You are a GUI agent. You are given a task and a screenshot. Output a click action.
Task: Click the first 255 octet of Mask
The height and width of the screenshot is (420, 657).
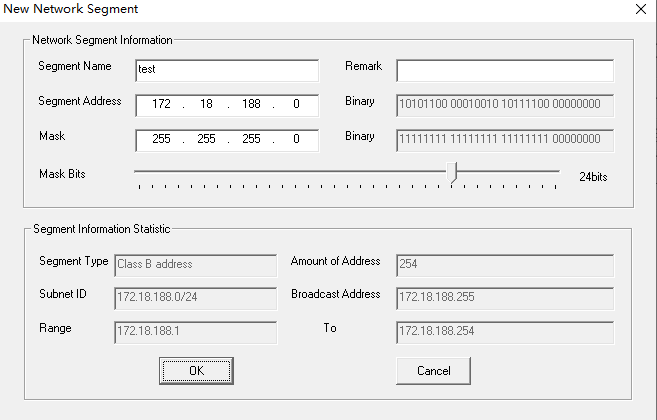pyautogui.click(x=161, y=139)
